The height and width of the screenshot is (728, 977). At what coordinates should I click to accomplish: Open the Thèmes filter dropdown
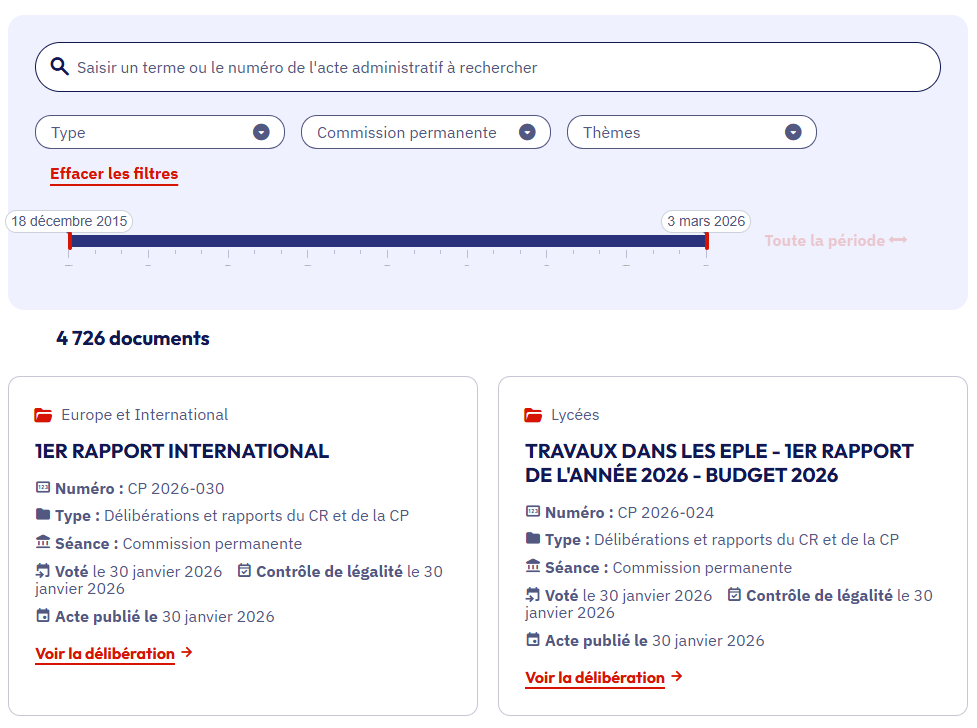691,132
